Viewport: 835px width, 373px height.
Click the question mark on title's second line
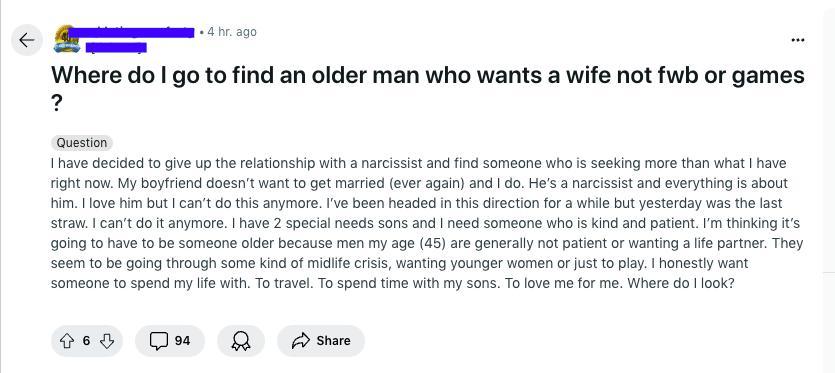56,102
